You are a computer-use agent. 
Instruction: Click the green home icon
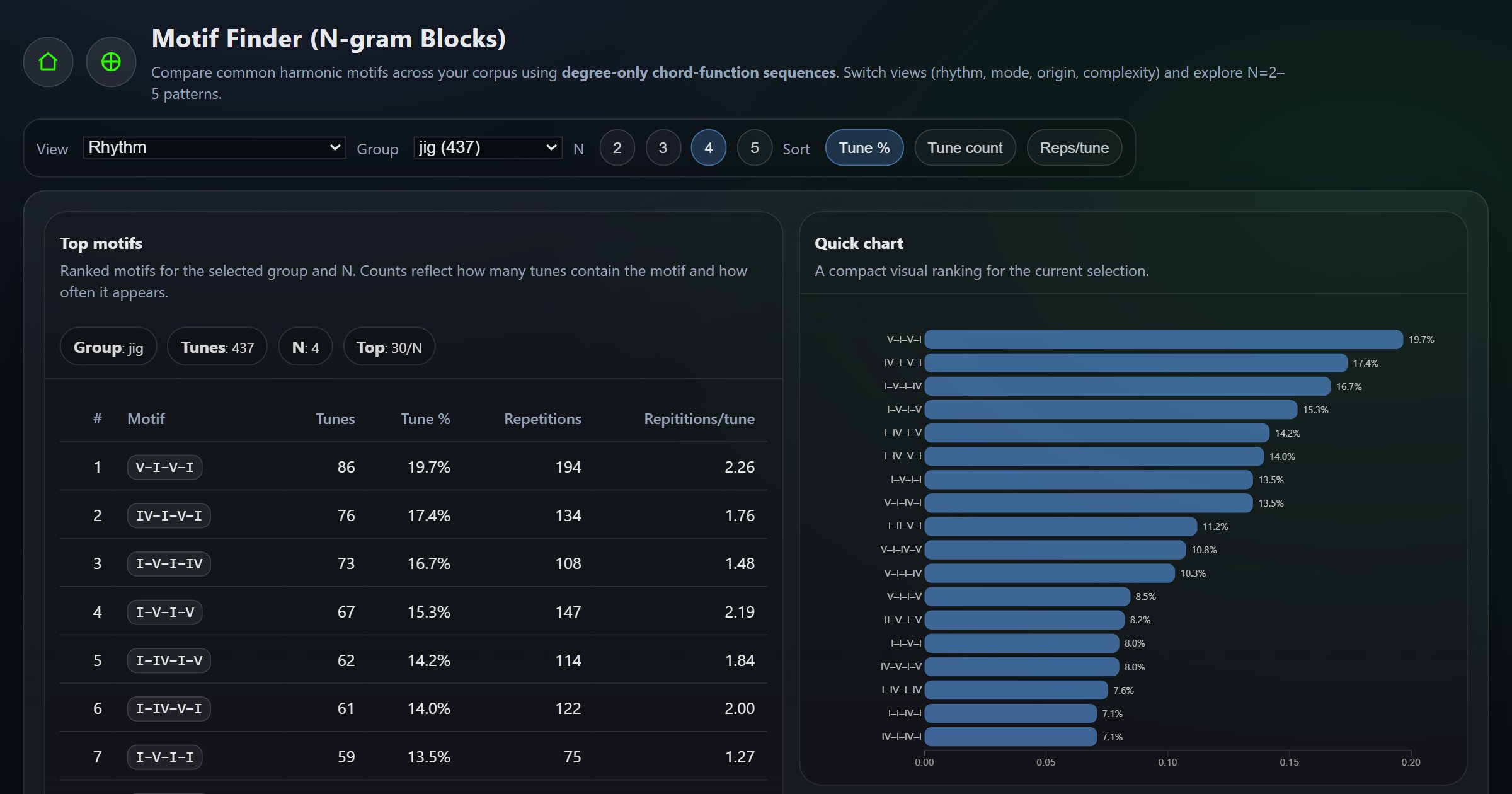point(48,61)
